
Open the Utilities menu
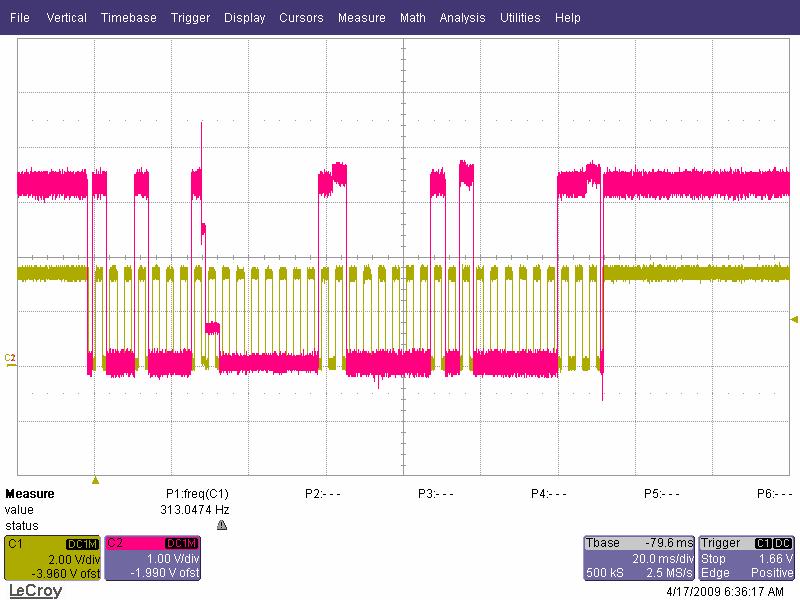pyautogui.click(x=520, y=17)
